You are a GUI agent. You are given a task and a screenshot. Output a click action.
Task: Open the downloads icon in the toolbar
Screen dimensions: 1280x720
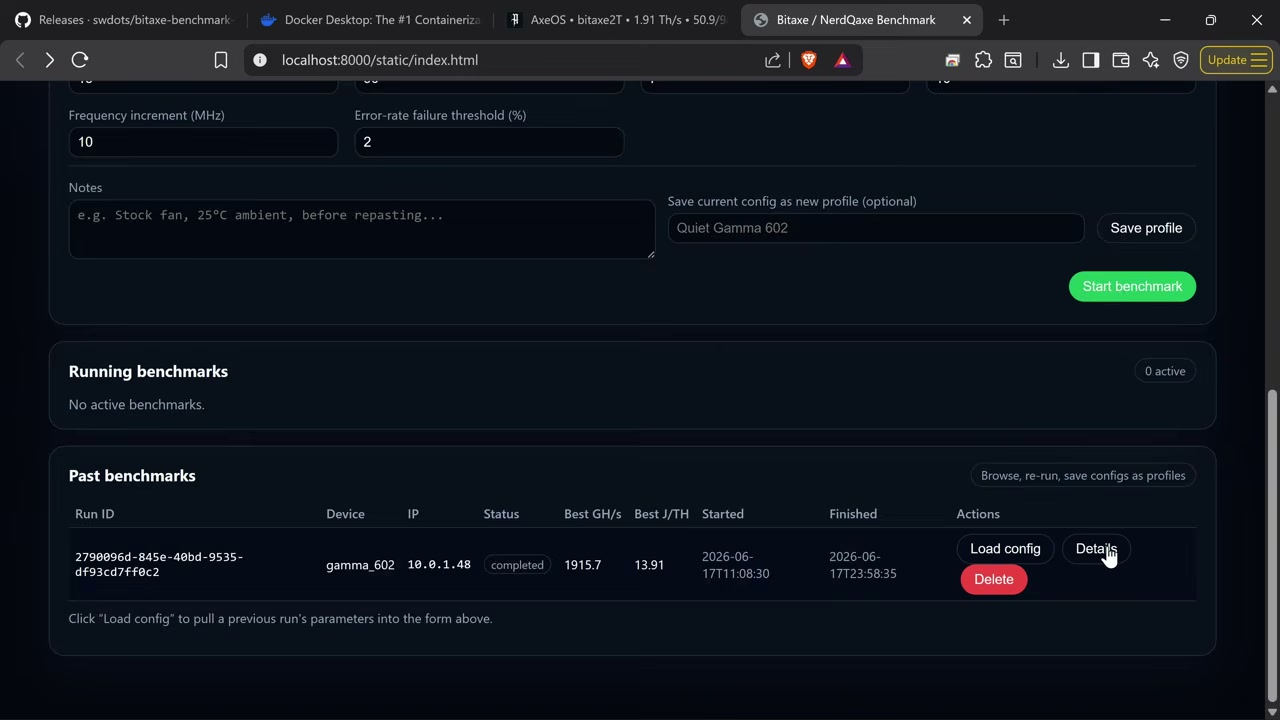[x=1061, y=60]
